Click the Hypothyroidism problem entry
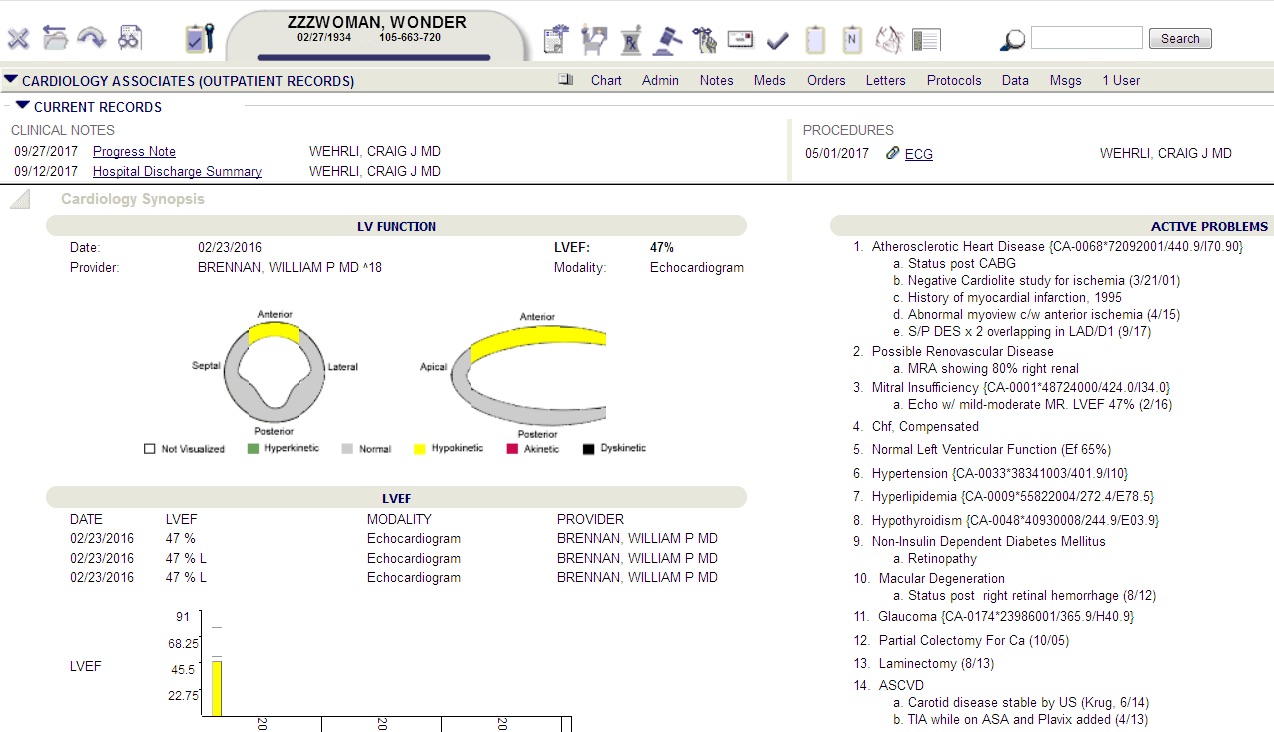 click(1016, 520)
